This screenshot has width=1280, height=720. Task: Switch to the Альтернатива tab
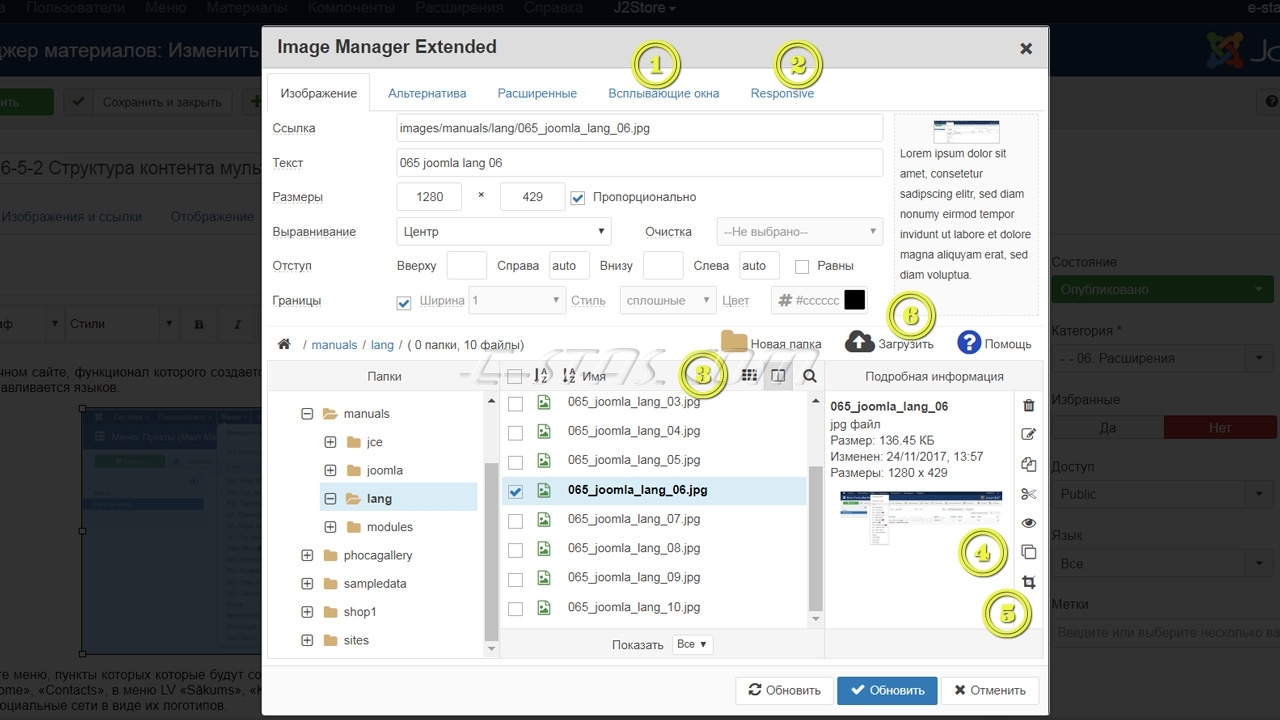pyautogui.click(x=427, y=93)
